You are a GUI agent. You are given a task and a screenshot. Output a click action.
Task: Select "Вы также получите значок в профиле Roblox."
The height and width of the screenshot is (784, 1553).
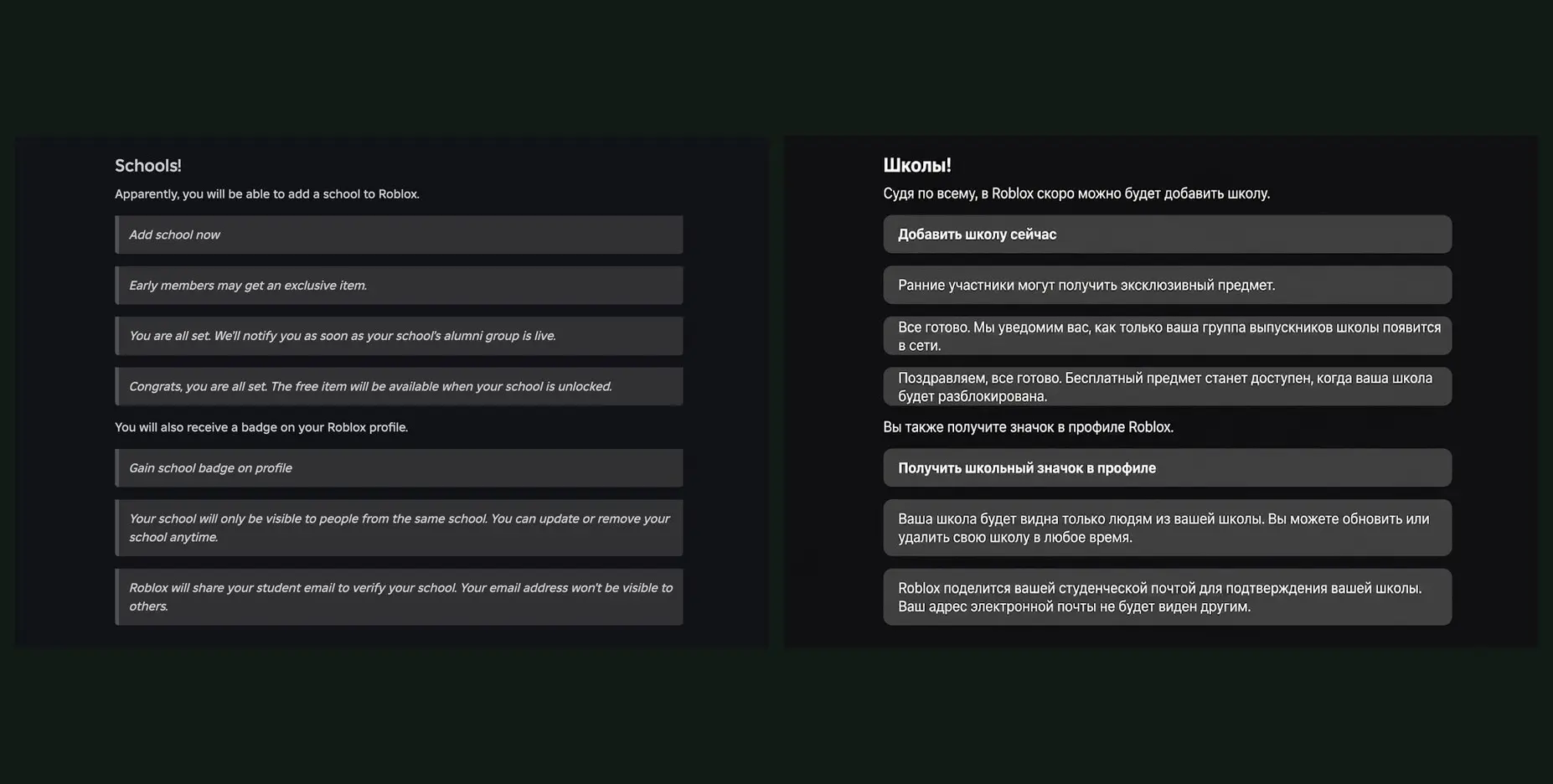coord(1028,427)
